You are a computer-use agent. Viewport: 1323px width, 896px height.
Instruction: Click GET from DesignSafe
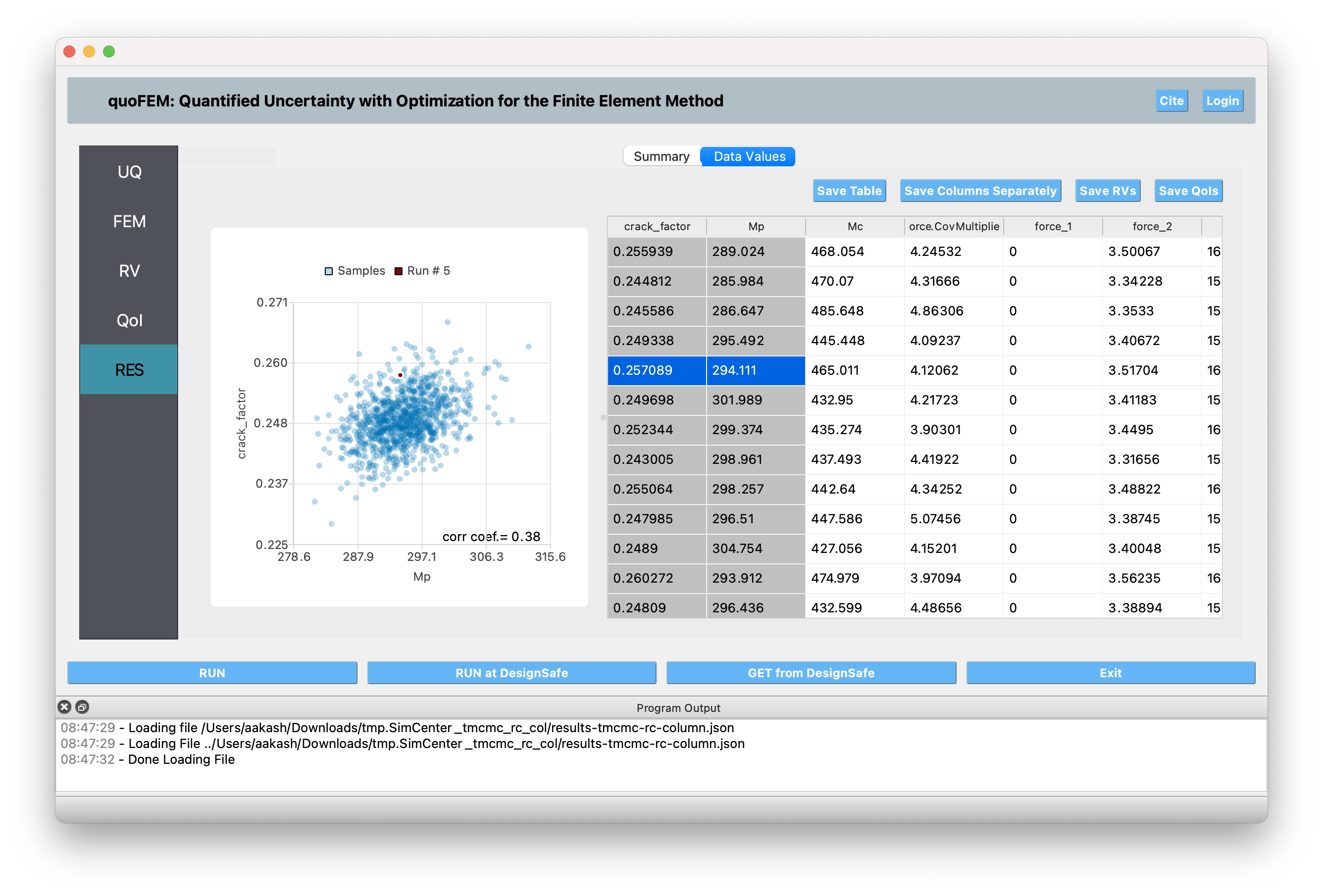[811, 673]
